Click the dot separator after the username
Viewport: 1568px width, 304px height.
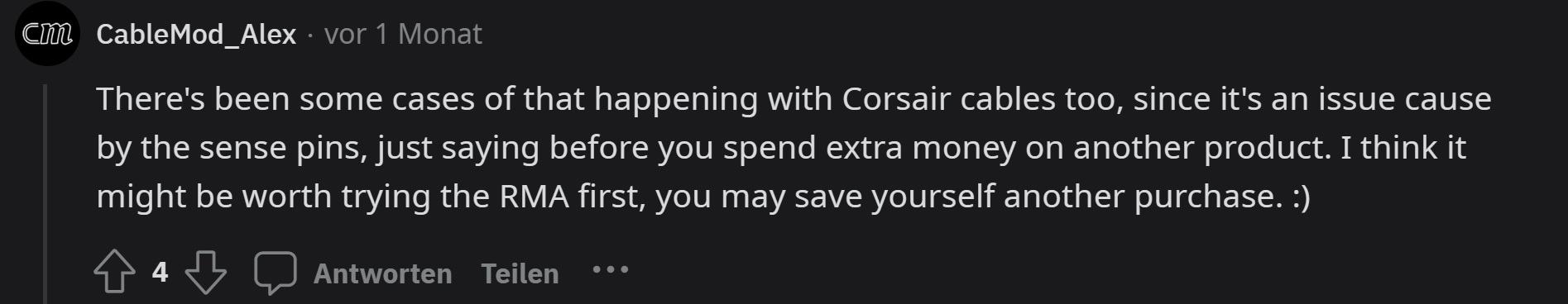pos(310,35)
